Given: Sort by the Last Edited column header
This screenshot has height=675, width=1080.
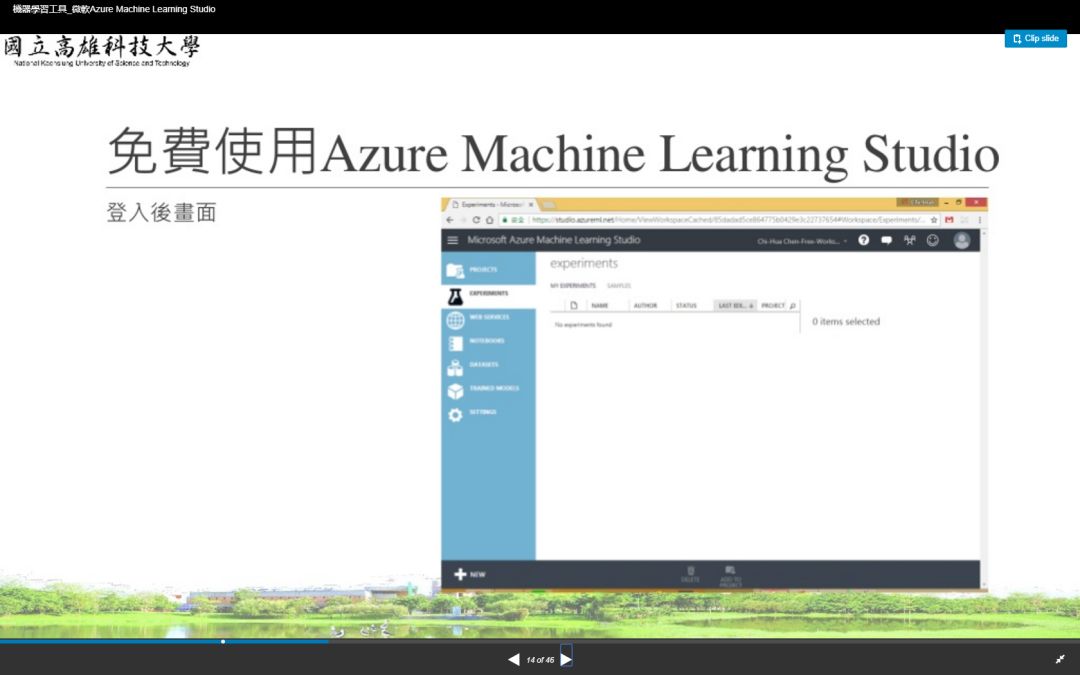Looking at the screenshot, I should tap(735, 305).
